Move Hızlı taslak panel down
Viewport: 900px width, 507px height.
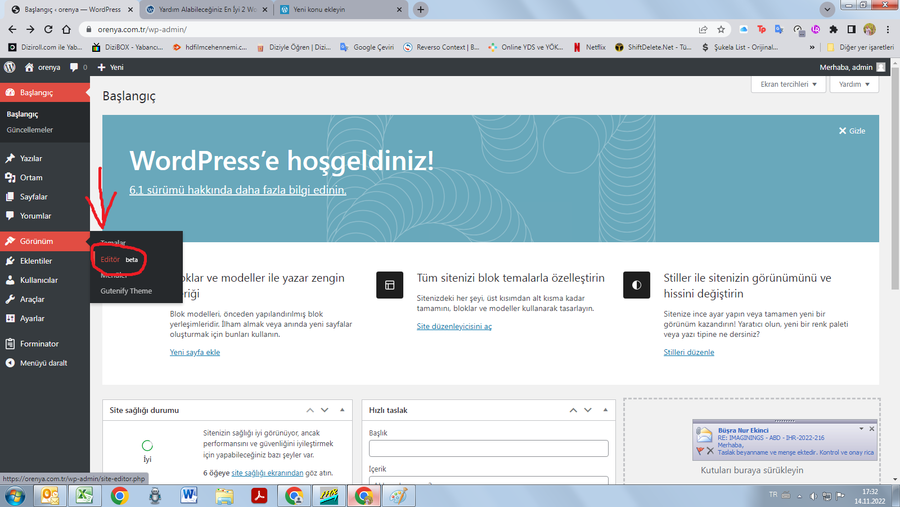coord(588,410)
